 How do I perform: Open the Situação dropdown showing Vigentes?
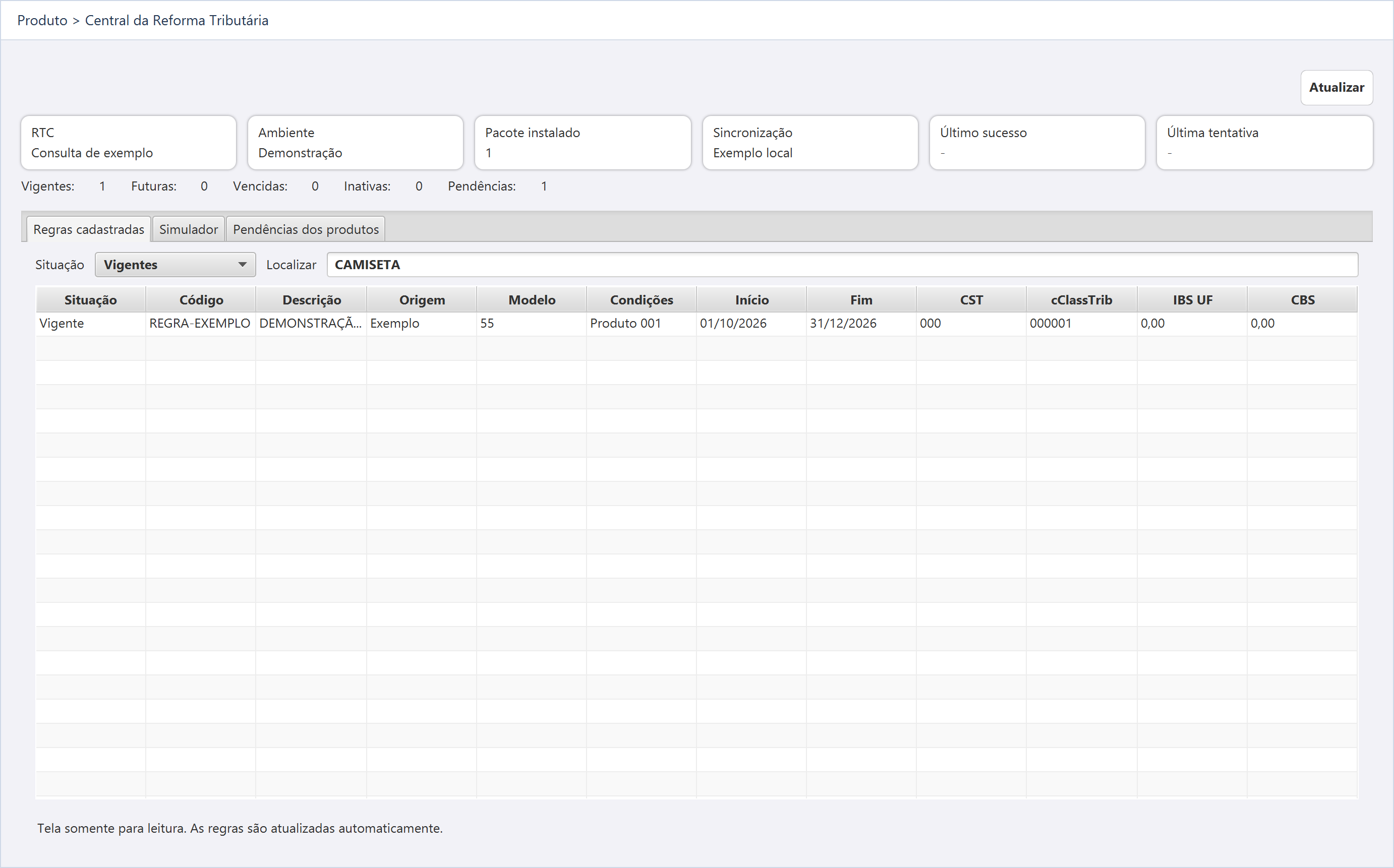coord(175,265)
